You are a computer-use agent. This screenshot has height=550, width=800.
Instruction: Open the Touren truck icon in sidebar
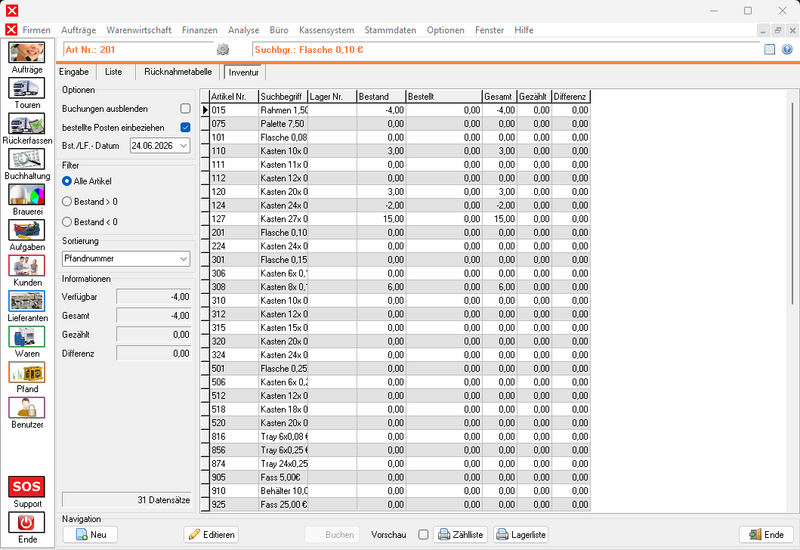pyautogui.click(x=27, y=88)
